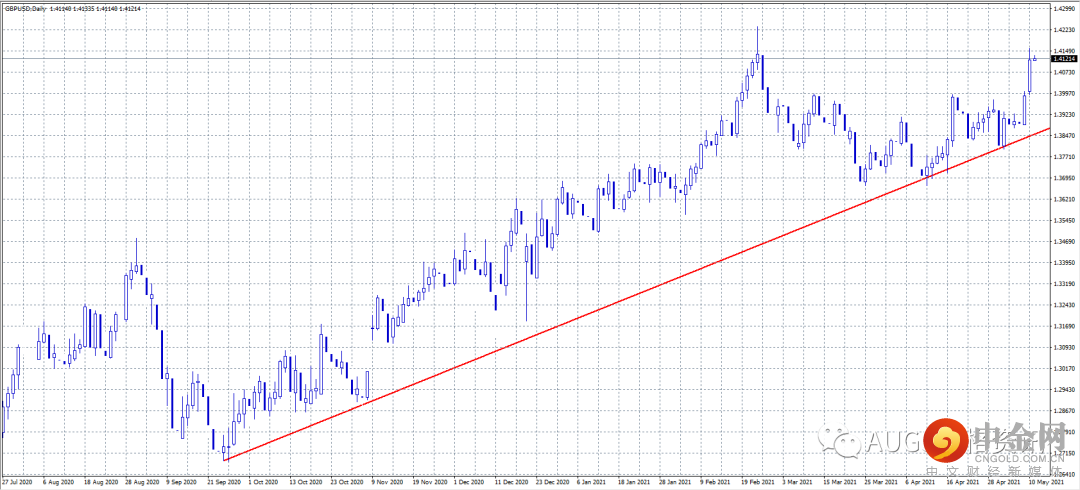Screen dimensions: 1080x490
Task: Click the 1.36950 price axis label
Action: 1065,178
